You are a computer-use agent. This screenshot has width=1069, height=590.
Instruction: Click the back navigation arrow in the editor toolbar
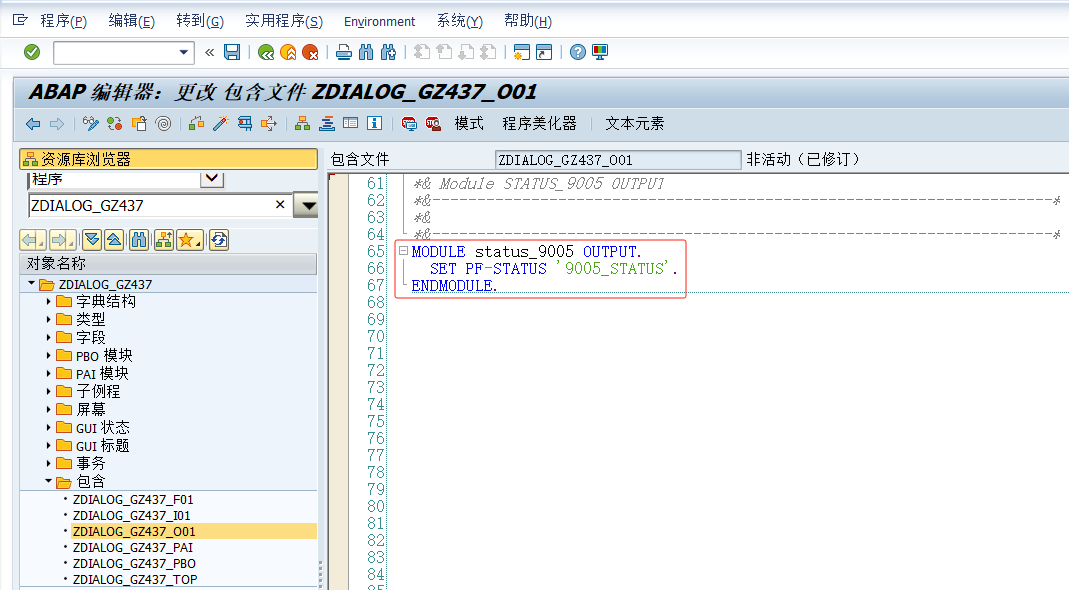tap(31, 123)
